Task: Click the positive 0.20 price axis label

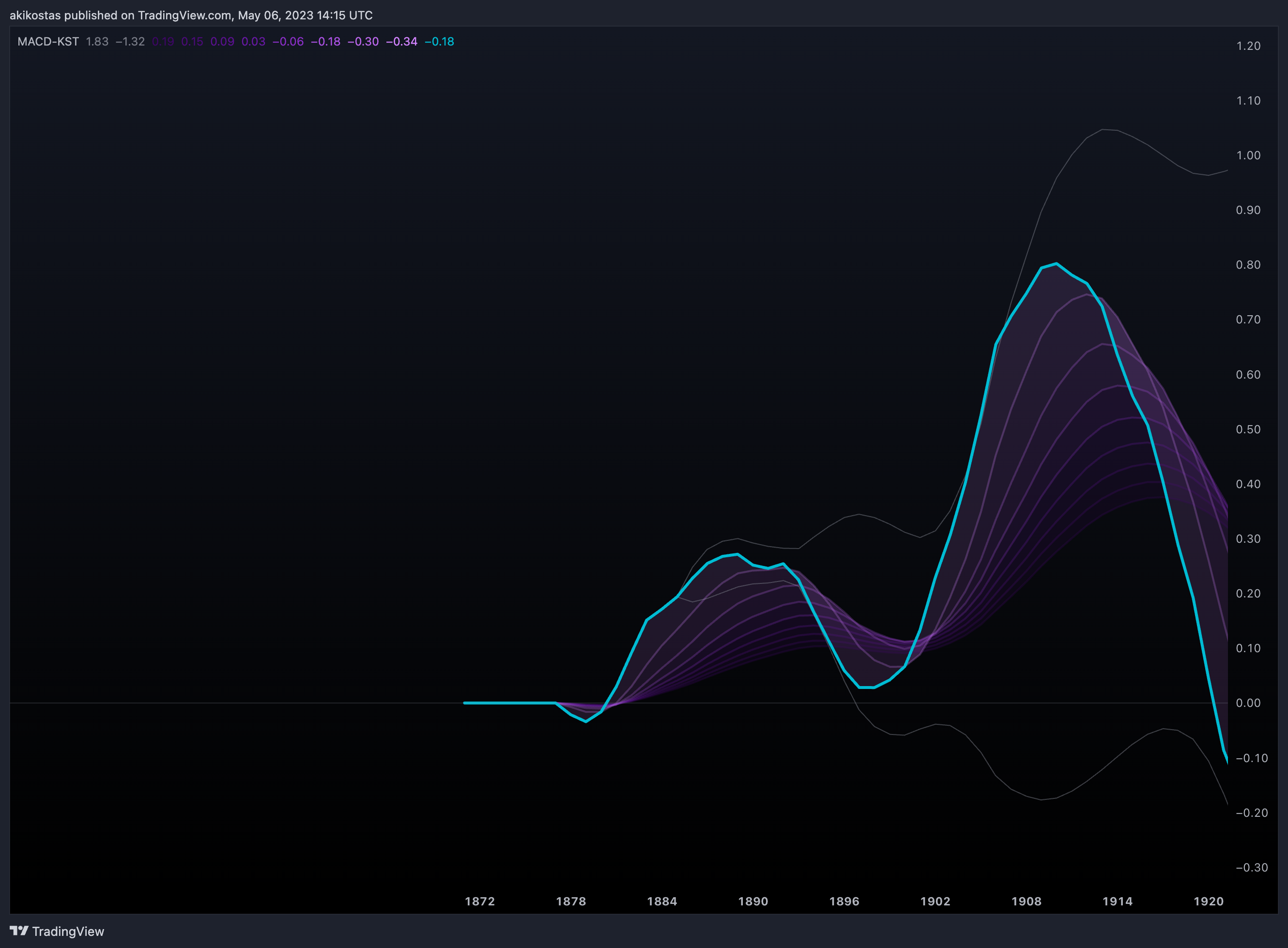Action: coord(1248,594)
